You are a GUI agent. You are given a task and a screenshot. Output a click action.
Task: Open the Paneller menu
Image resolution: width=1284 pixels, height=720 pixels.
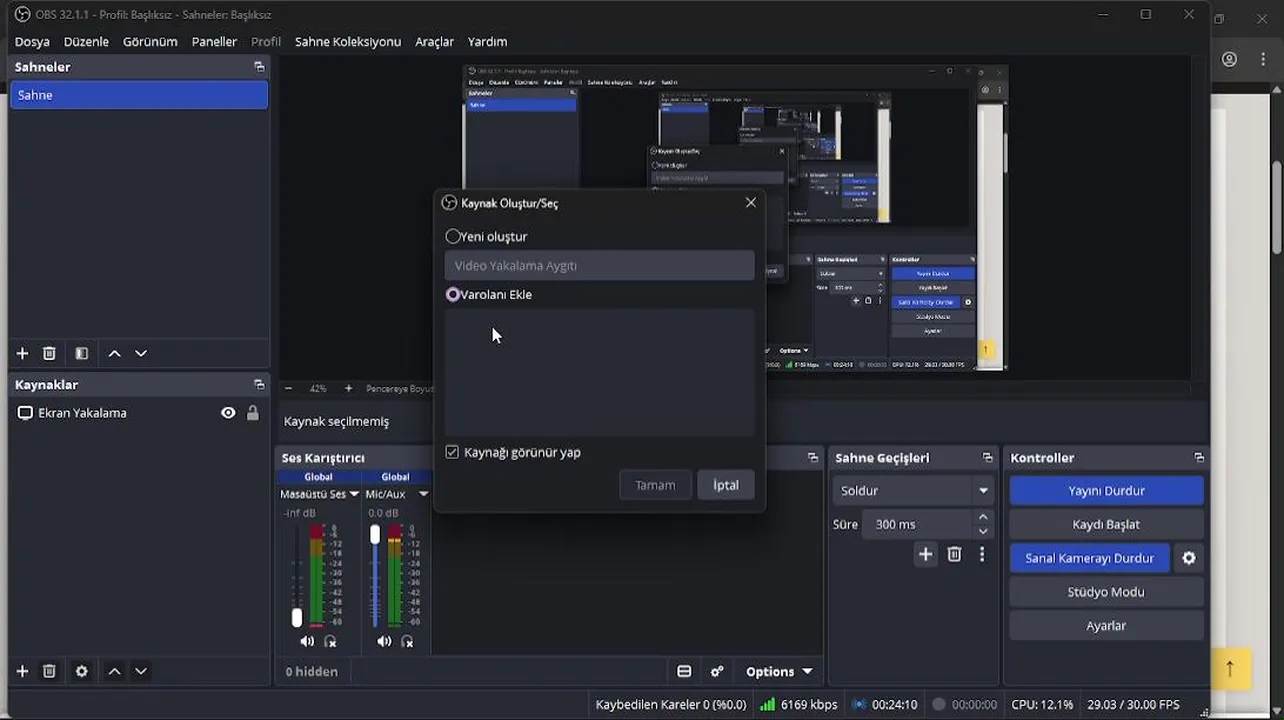tap(214, 41)
